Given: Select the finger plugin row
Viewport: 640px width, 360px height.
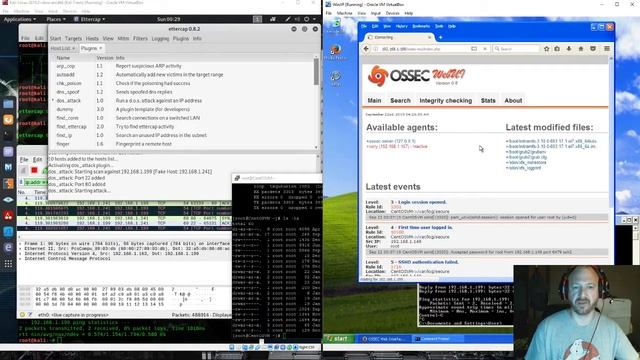Looking at the screenshot, I should pos(183,144).
